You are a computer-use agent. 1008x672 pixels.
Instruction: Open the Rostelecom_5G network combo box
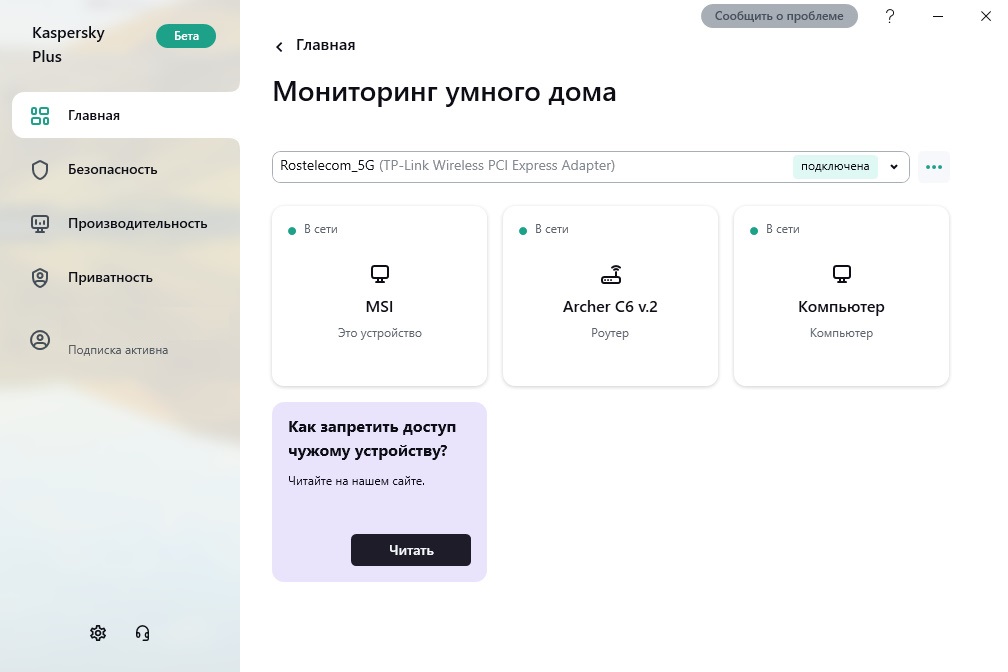pyautogui.click(x=591, y=167)
